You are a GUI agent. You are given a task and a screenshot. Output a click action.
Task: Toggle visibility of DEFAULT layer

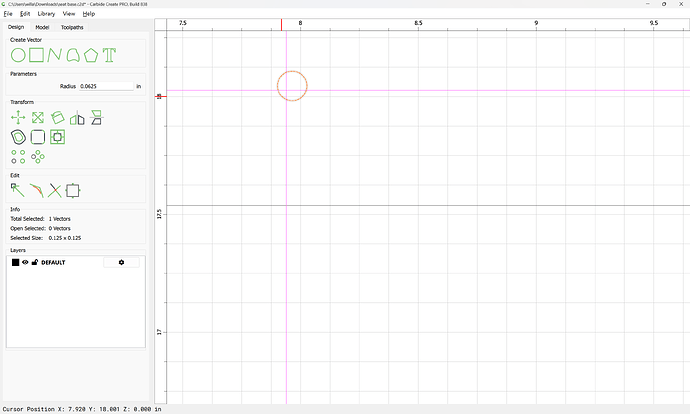point(25,262)
